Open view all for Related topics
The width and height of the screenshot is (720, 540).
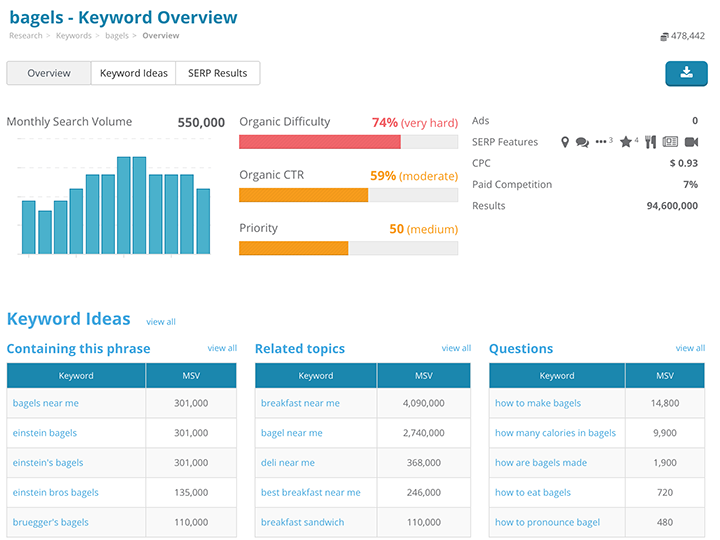pyautogui.click(x=456, y=348)
